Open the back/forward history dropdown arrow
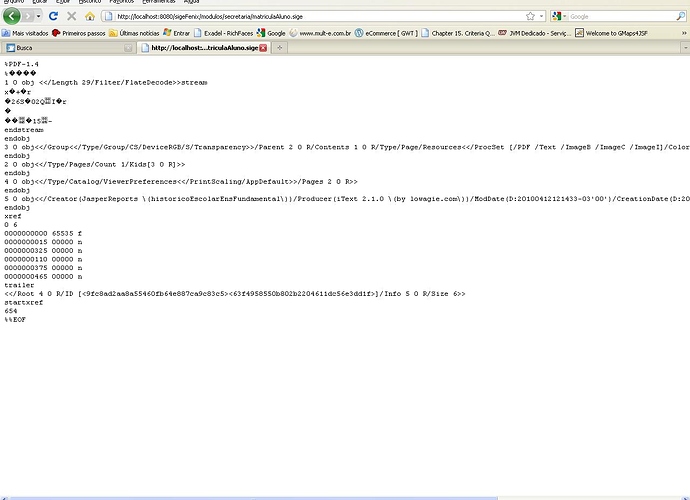The image size is (690, 500). click(38, 16)
